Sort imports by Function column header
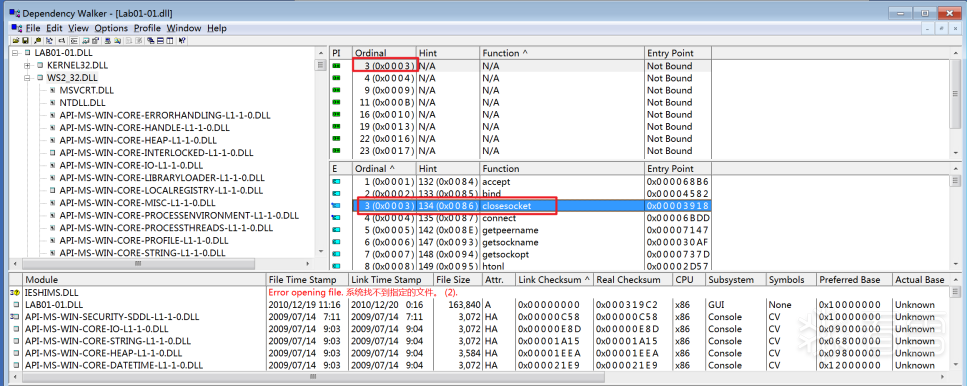The width and height of the screenshot is (968, 386). [562, 53]
